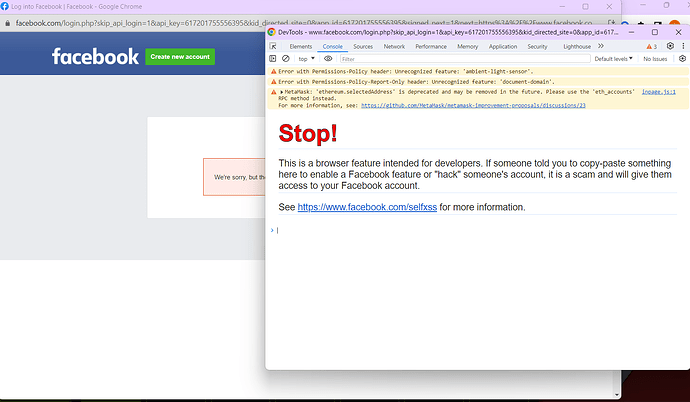This screenshot has height=402, width=690.
Task: Open the Network tab
Action: pyautogui.click(x=394, y=46)
